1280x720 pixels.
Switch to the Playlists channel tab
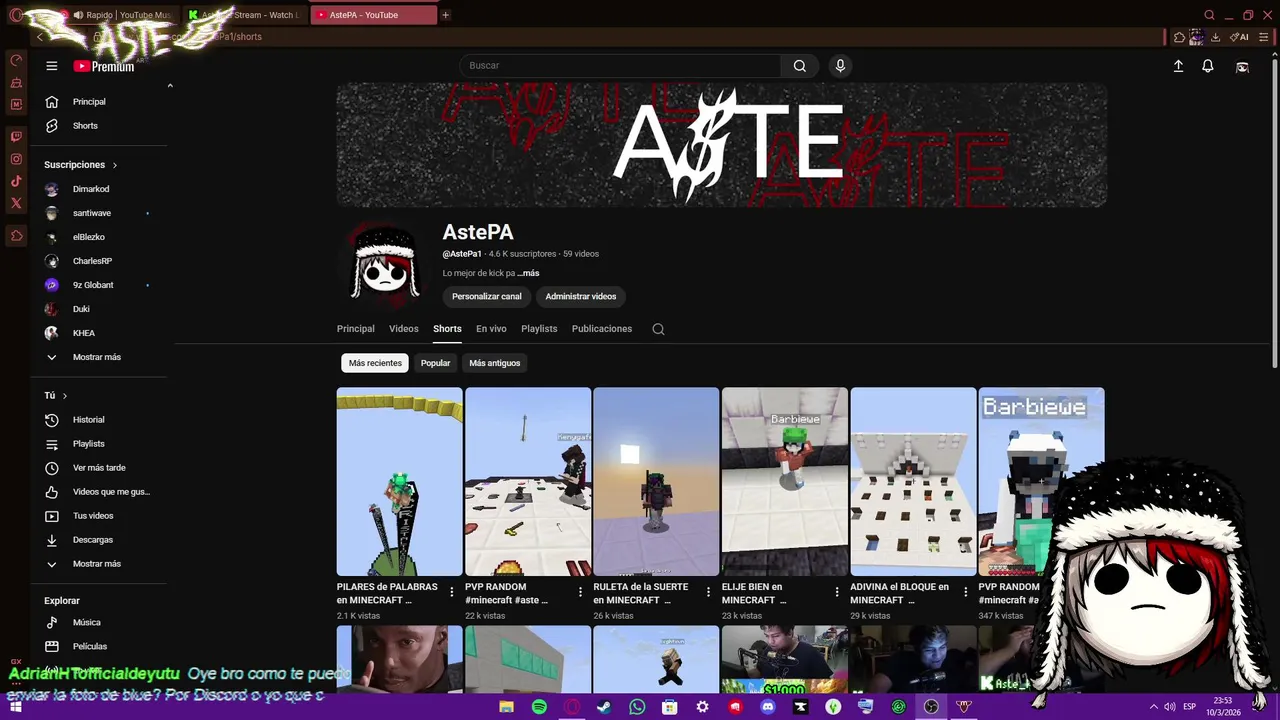point(539,329)
